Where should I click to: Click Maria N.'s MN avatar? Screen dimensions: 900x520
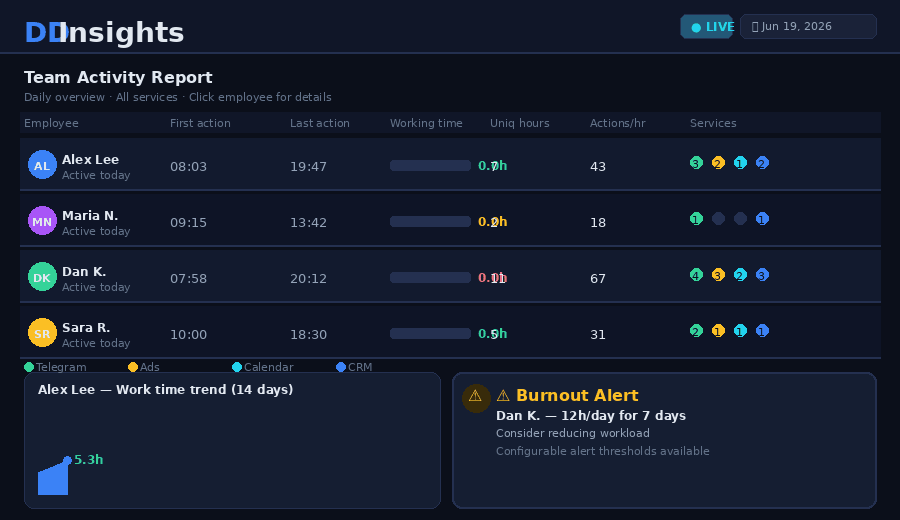(x=42, y=220)
